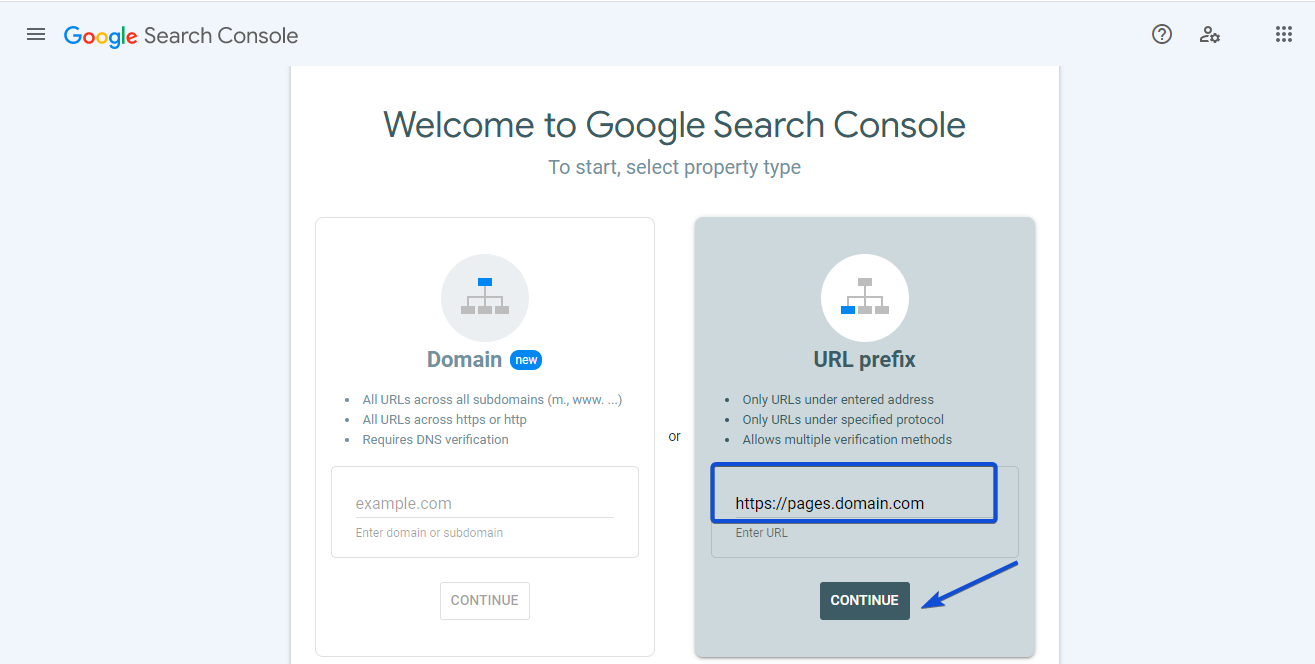
Task: Click the Google Search Console logo
Action: coord(181,36)
